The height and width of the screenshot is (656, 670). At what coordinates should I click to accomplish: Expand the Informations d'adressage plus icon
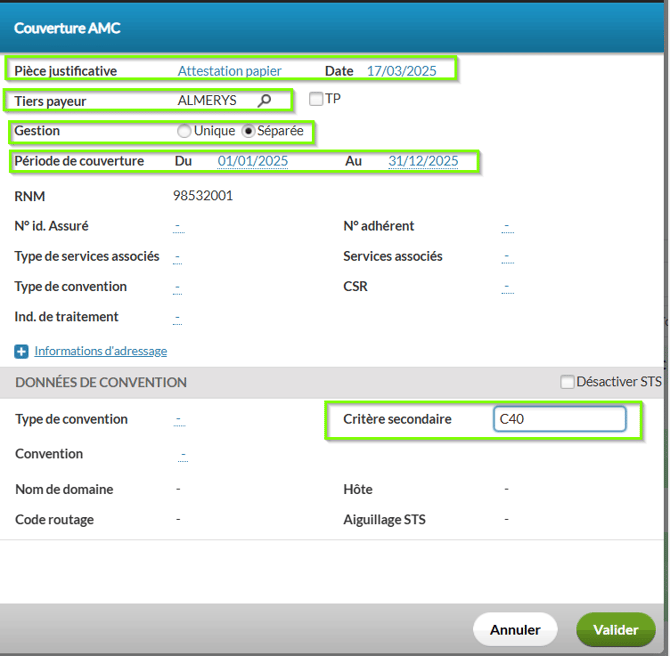pyautogui.click(x=21, y=351)
